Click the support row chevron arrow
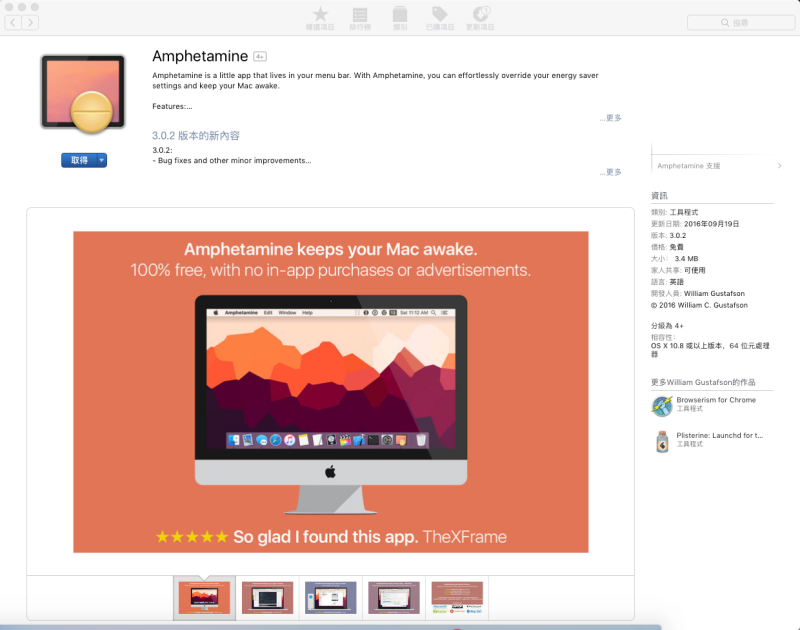This screenshot has width=800, height=630. pos(779,166)
